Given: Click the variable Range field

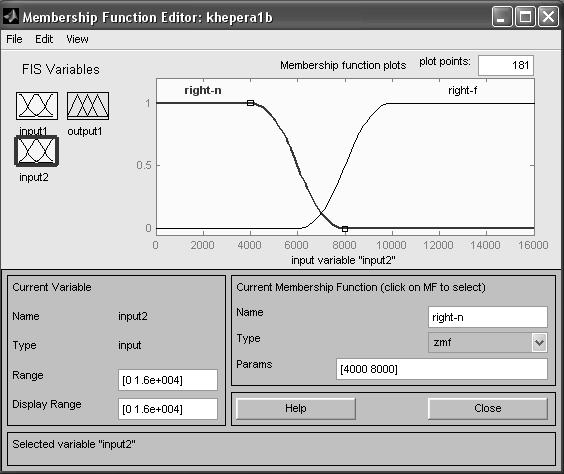Looking at the screenshot, I should [x=168, y=380].
